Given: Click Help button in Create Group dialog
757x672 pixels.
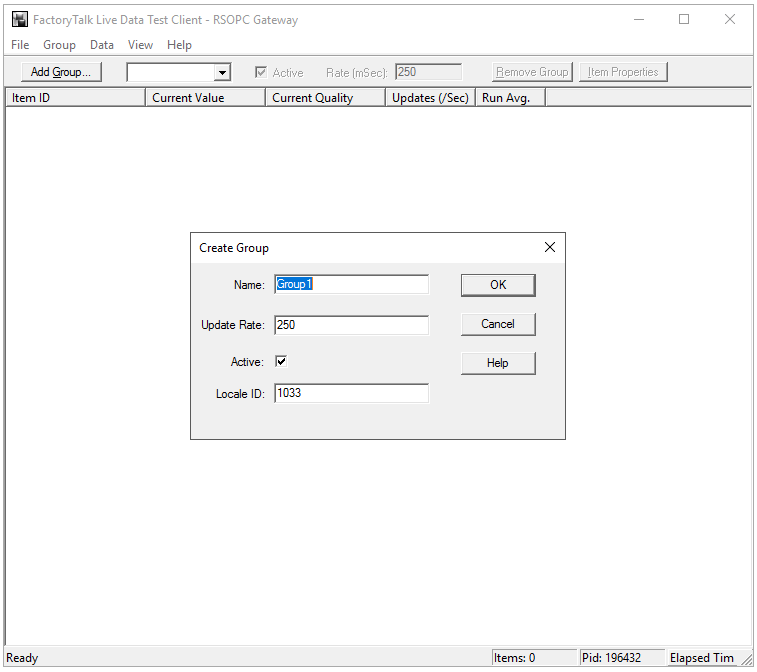Looking at the screenshot, I should point(498,363).
